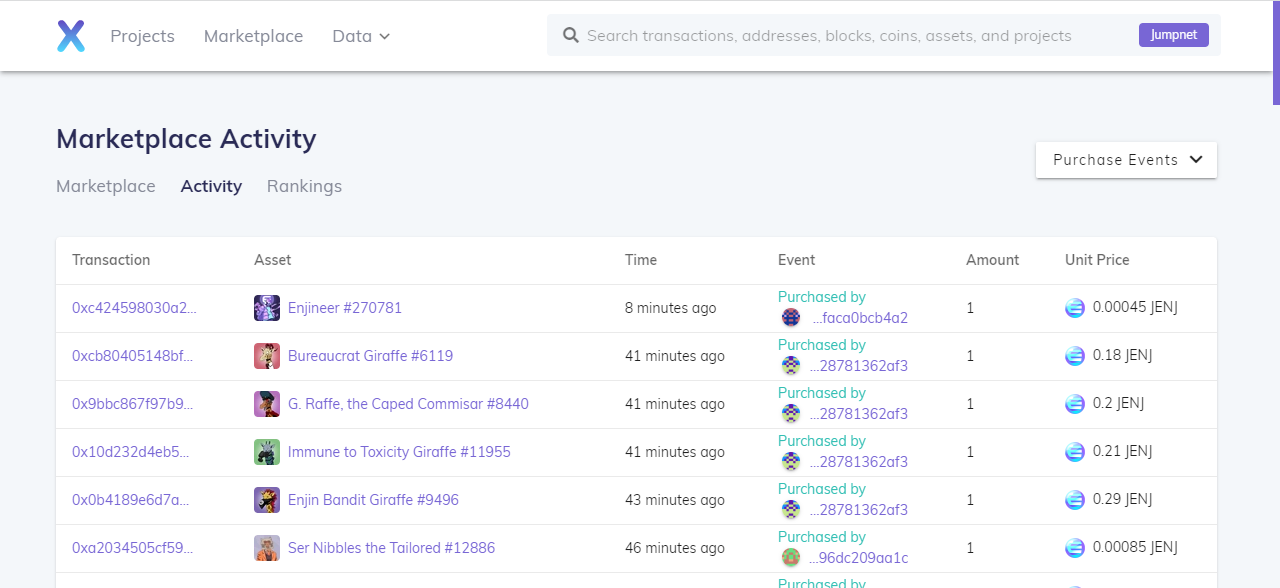The image size is (1280, 588).
Task: Open Bureaucrat Giraffe #6119 asset link
Action: click(370, 356)
